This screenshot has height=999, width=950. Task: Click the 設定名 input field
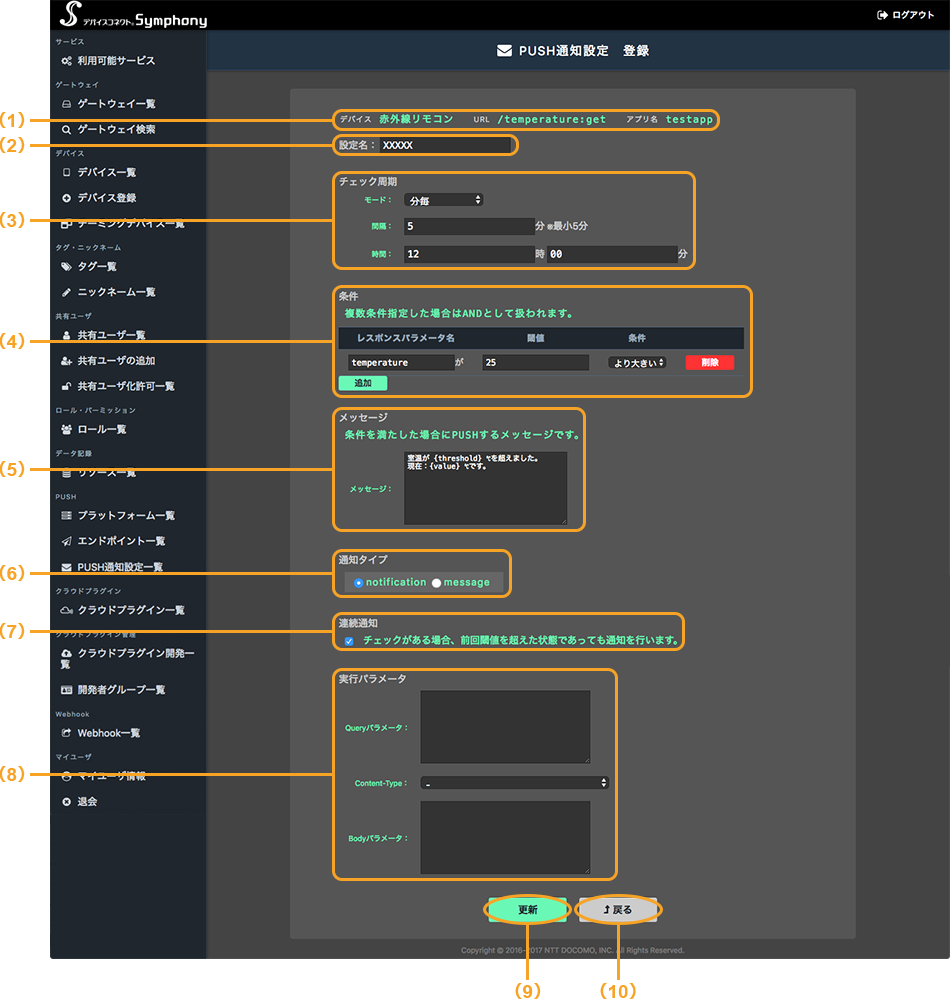point(445,145)
